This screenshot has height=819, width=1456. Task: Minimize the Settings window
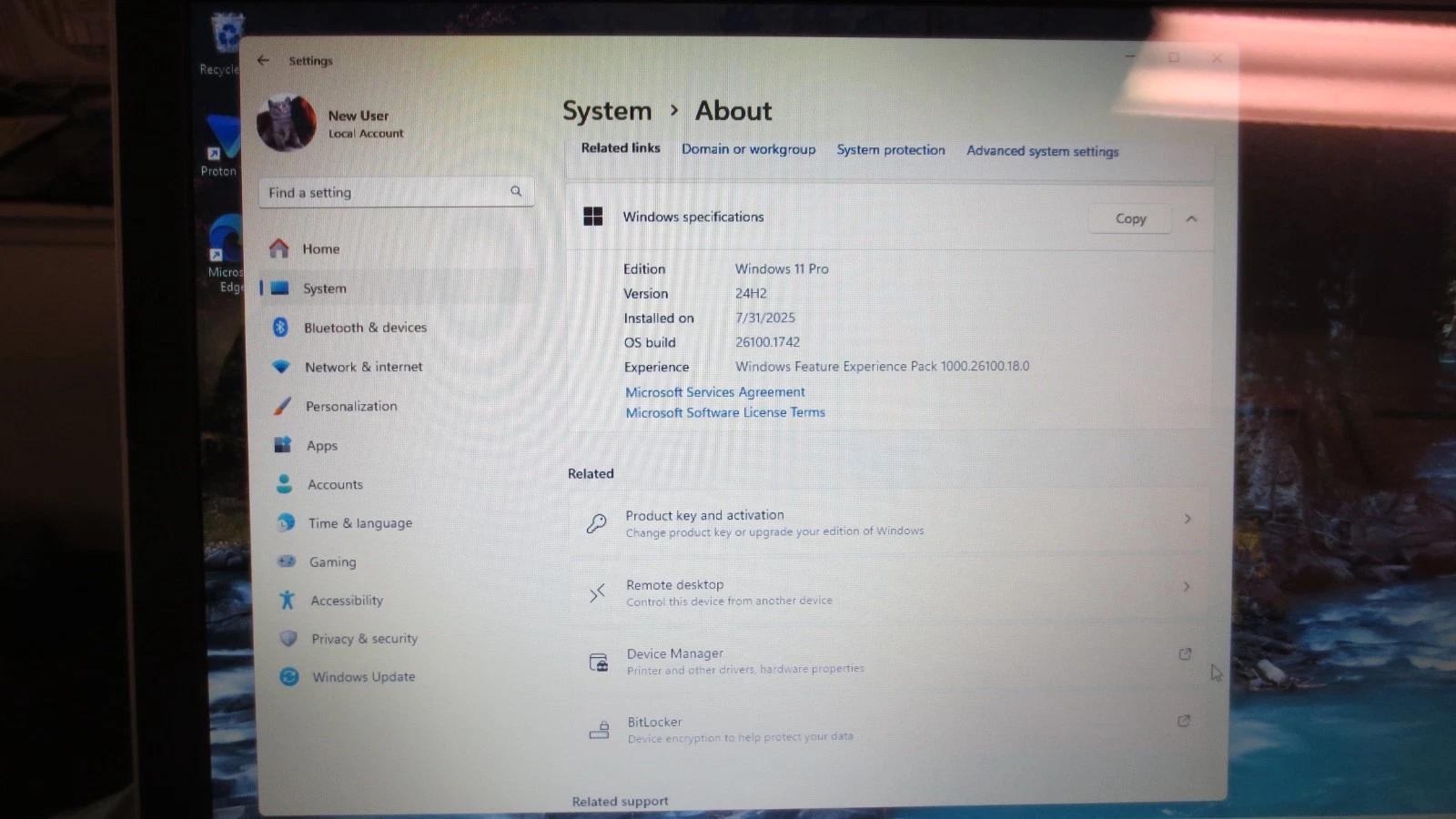pyautogui.click(x=1130, y=56)
